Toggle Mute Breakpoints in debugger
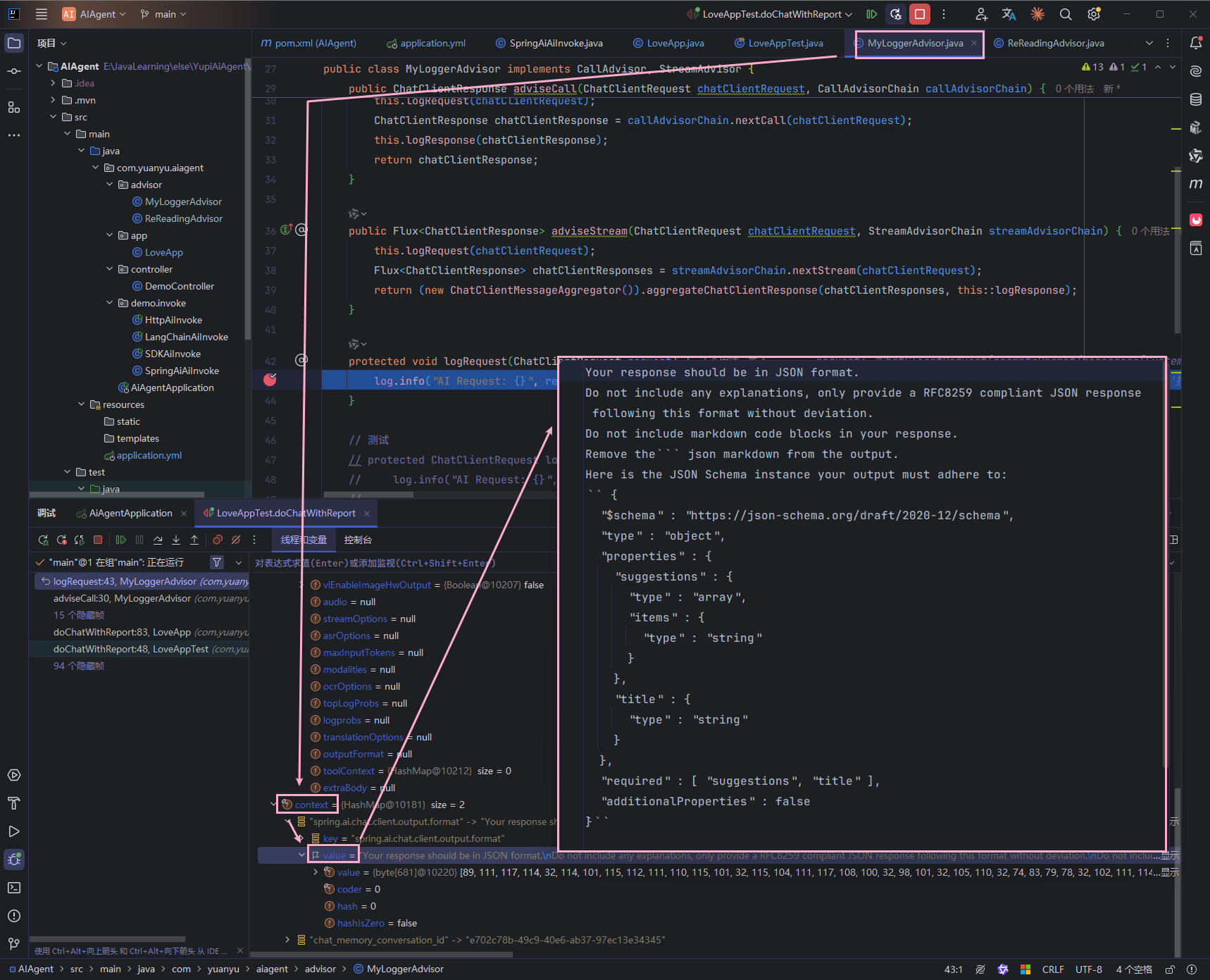 (x=236, y=540)
